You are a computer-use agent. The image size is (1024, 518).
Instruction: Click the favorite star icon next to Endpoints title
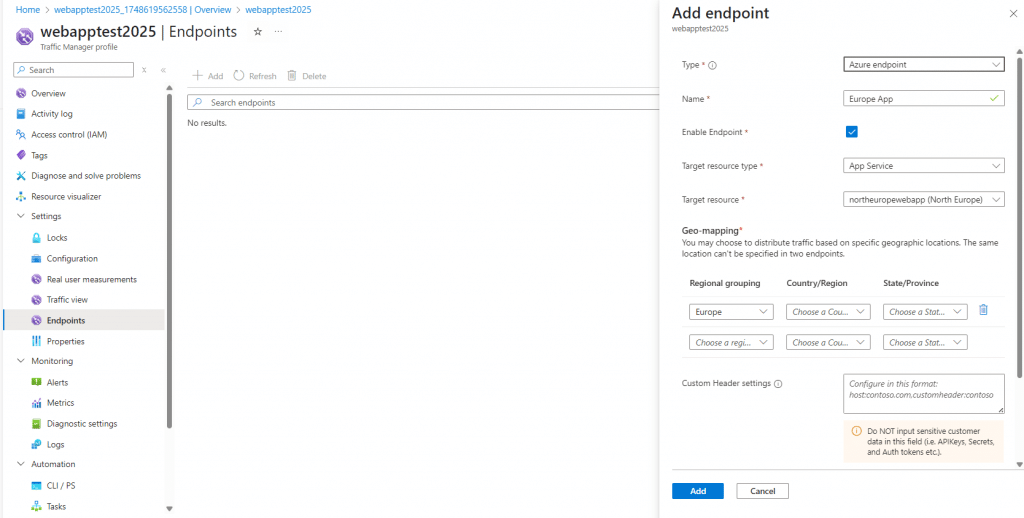pyautogui.click(x=257, y=32)
